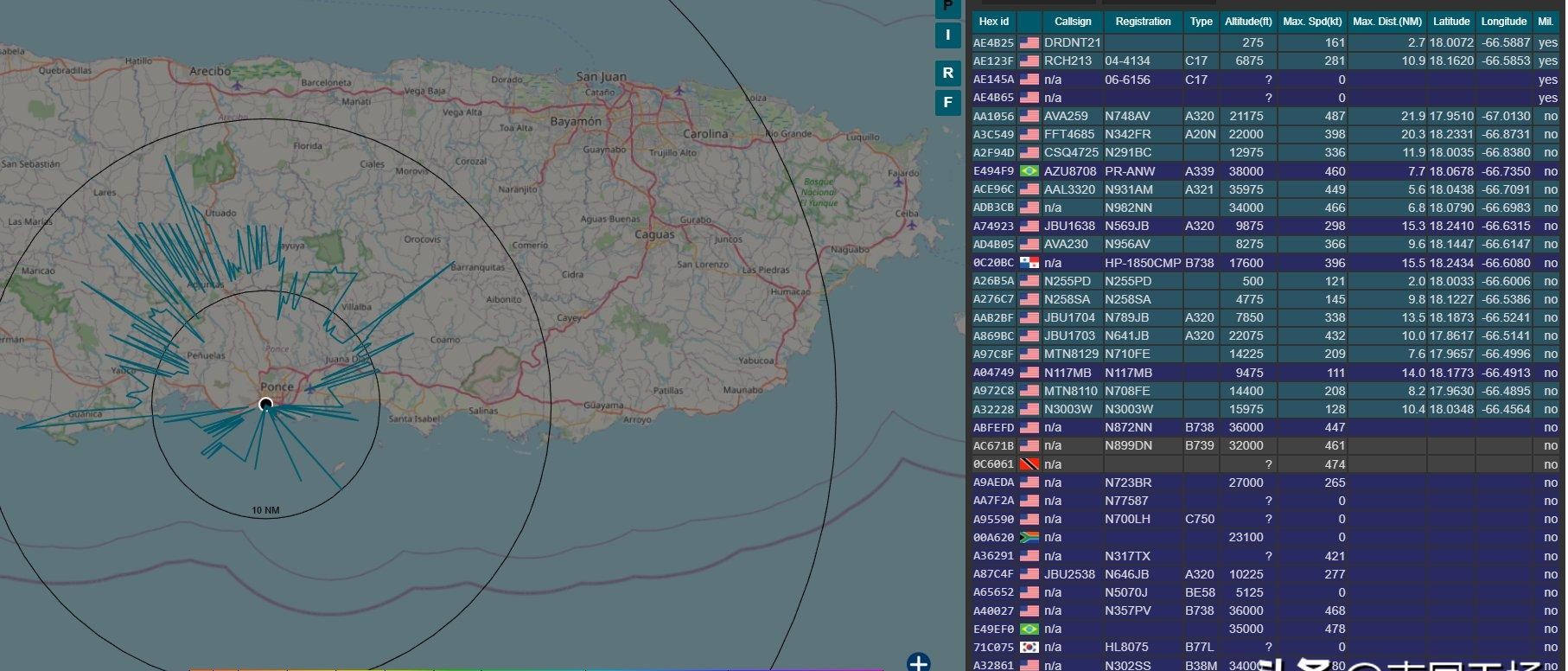
Task: Click the color altitude scale bar at bottom
Action: [536, 668]
